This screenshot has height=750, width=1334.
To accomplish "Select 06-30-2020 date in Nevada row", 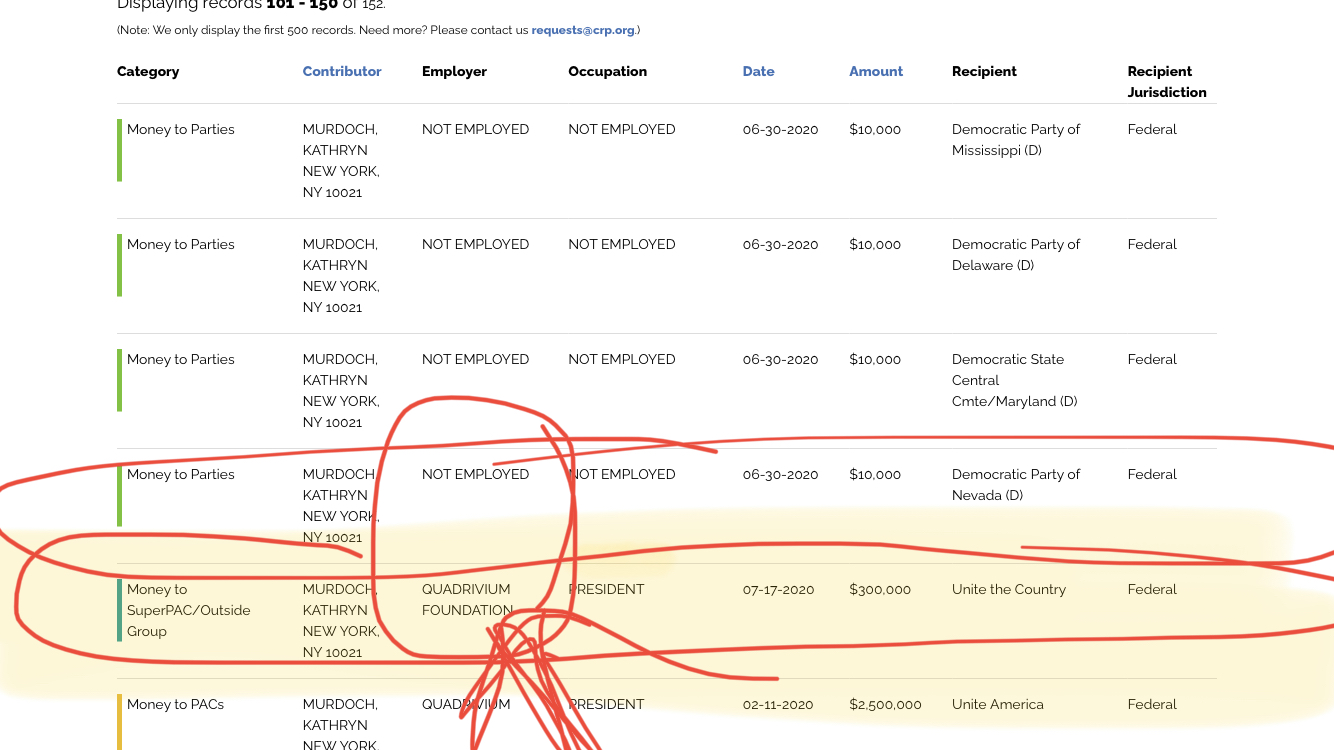I will coord(780,474).
